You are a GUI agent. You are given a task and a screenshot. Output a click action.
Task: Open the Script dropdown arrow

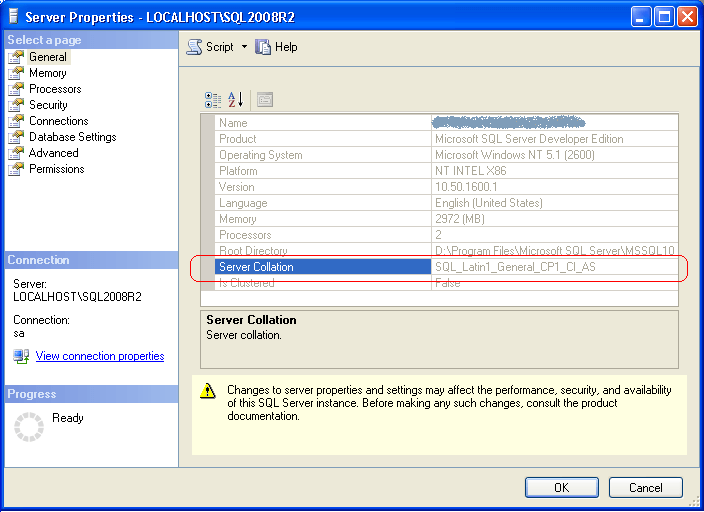244,46
